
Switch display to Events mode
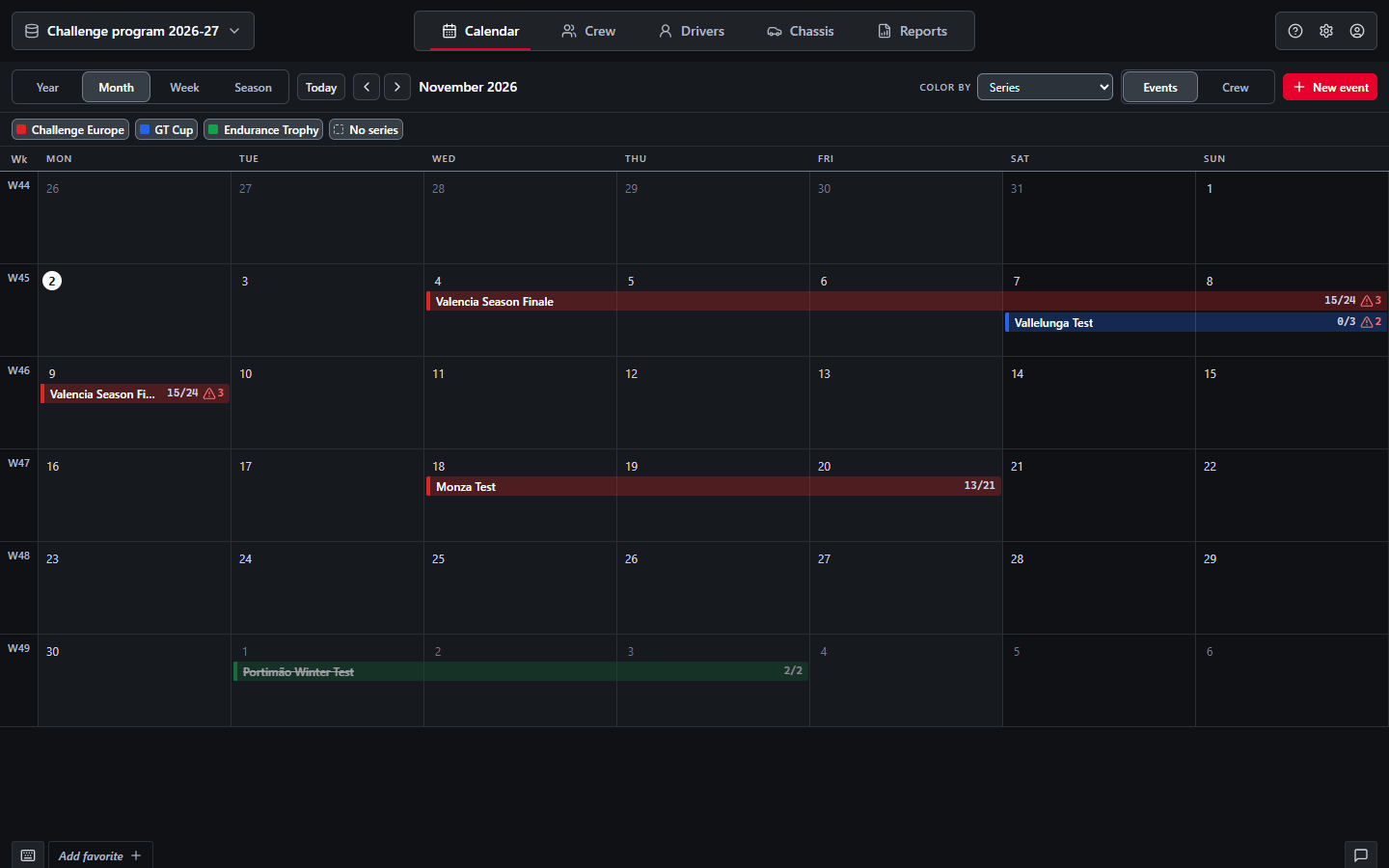(1160, 87)
